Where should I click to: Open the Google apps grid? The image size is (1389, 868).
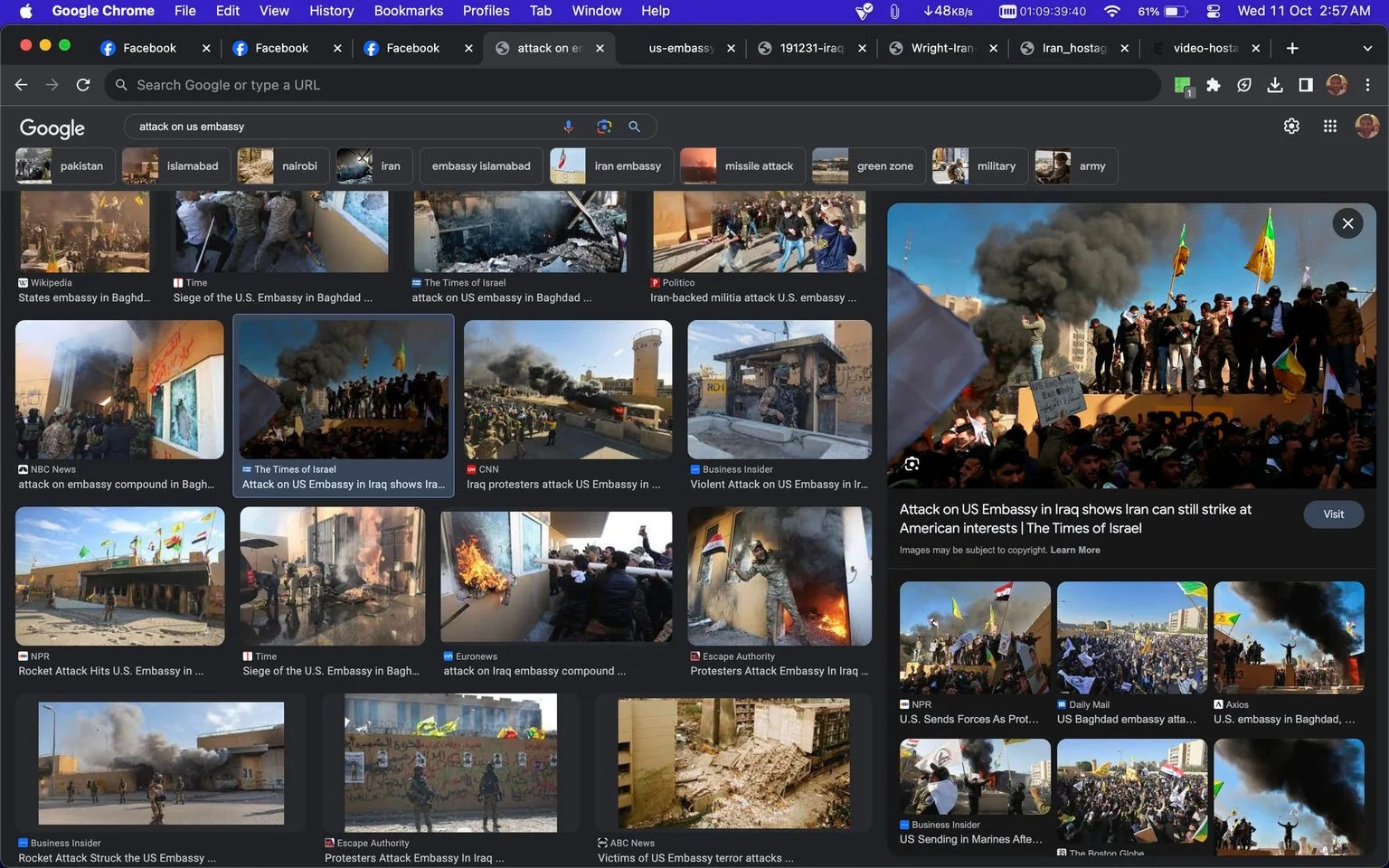click(x=1330, y=127)
